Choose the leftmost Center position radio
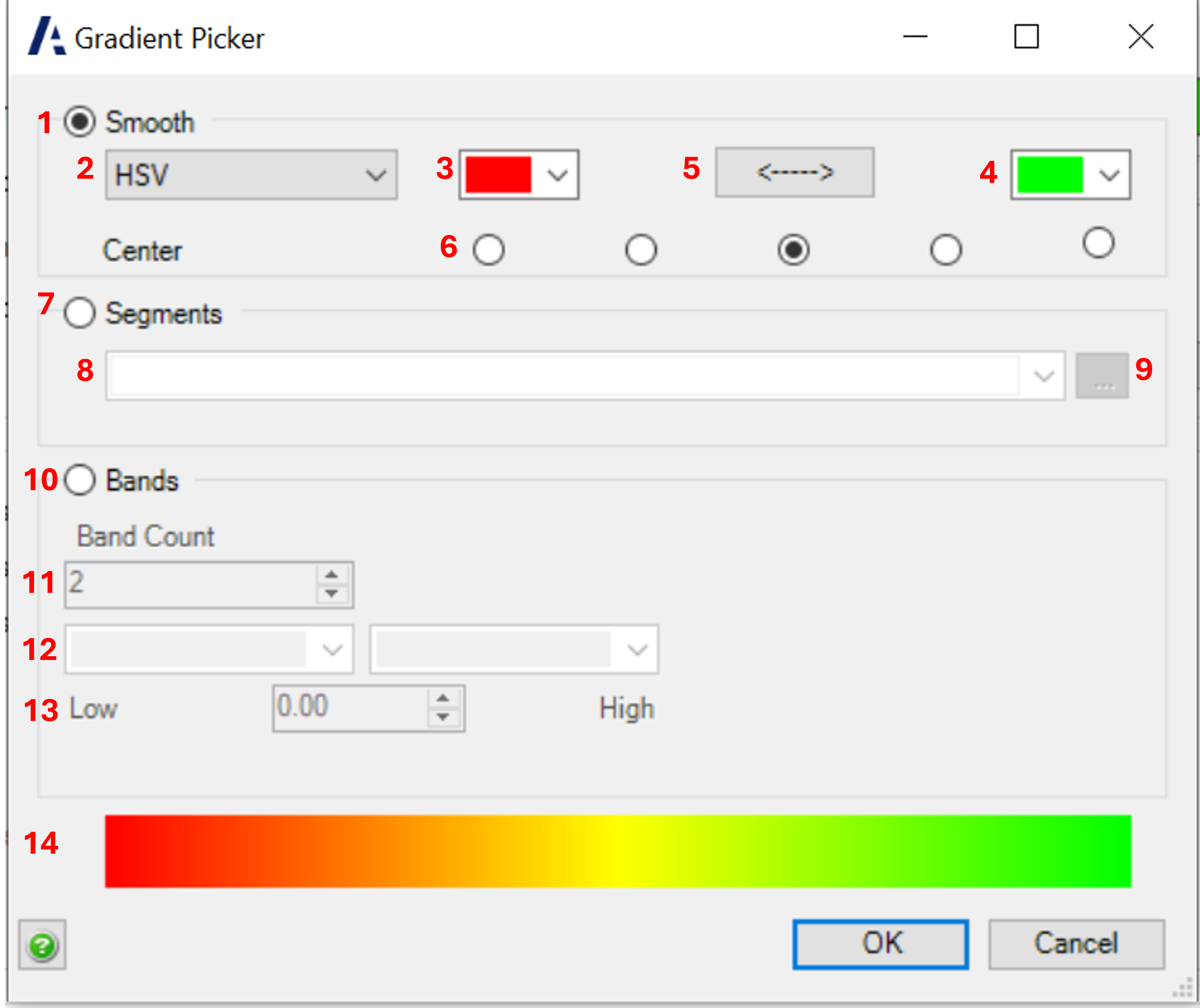1200x1008 pixels. point(489,250)
